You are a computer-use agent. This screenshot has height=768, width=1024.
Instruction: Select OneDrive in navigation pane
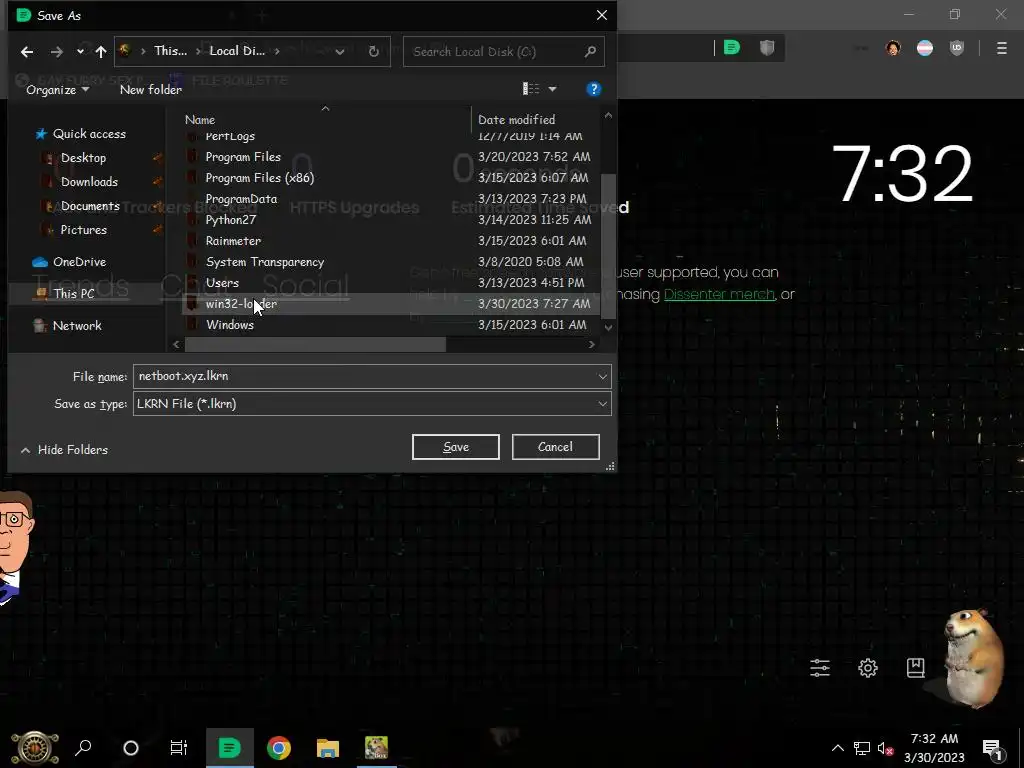[79, 262]
